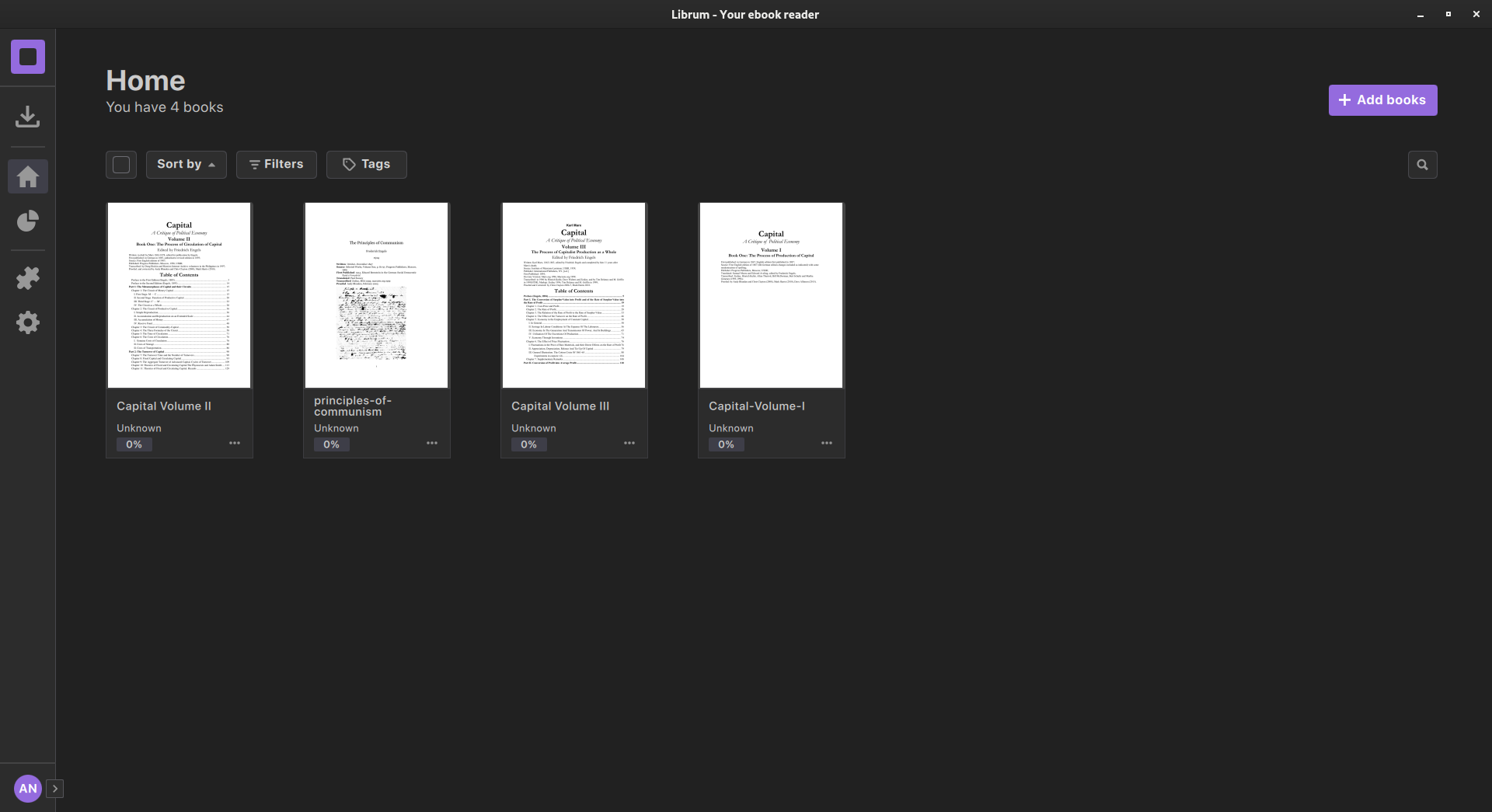Open the statistics pie chart icon
The height and width of the screenshot is (812, 1492).
(27, 221)
